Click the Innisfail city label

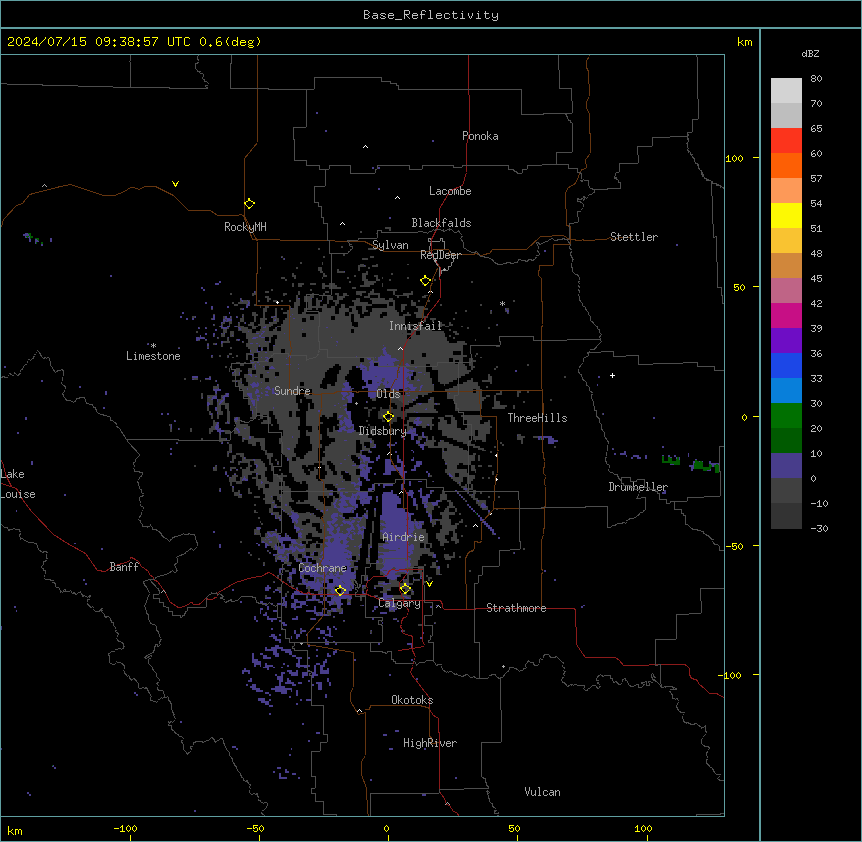coord(415,326)
